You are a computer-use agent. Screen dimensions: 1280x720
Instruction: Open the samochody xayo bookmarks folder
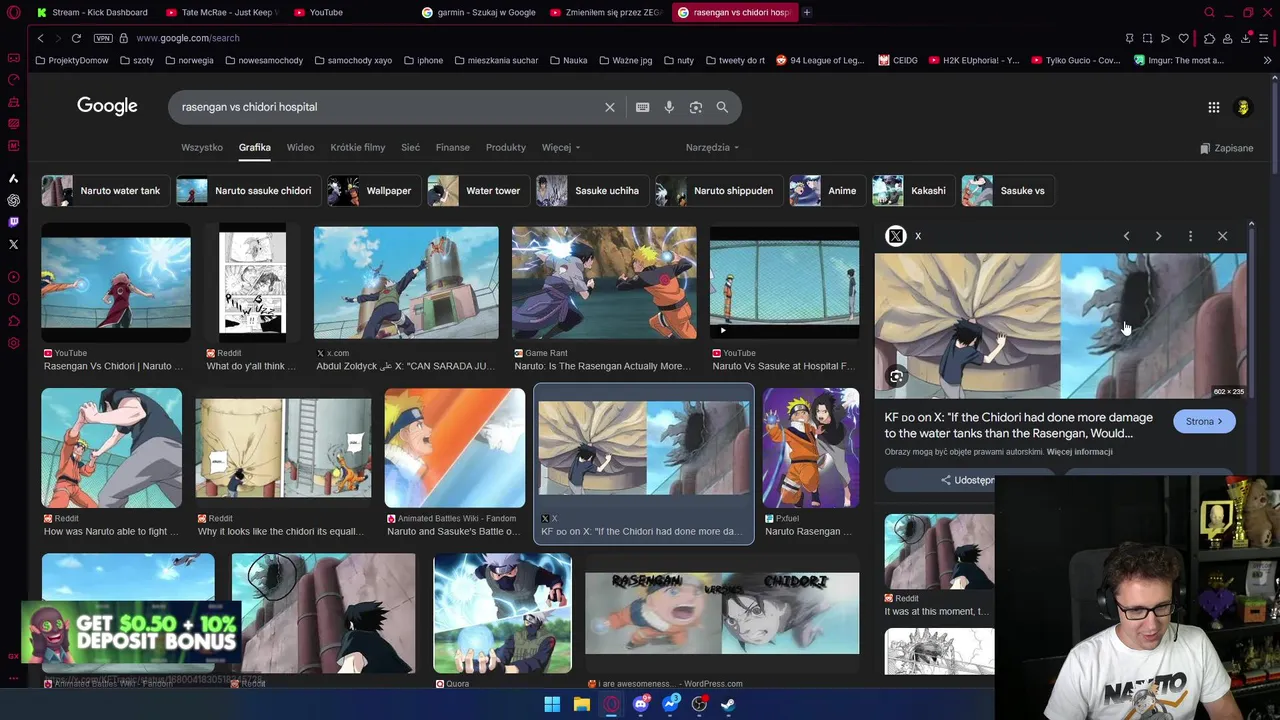tap(353, 60)
